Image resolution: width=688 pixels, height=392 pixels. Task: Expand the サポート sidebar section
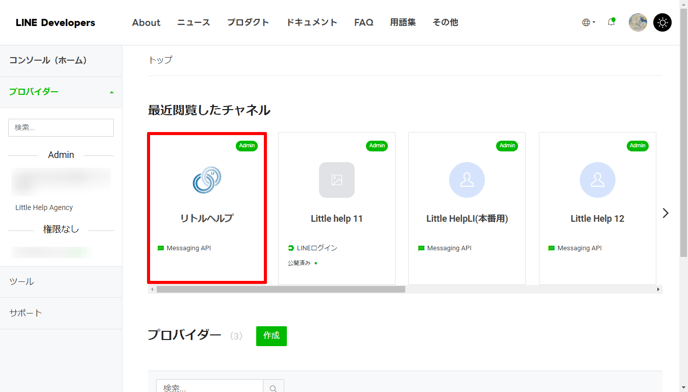(61, 313)
